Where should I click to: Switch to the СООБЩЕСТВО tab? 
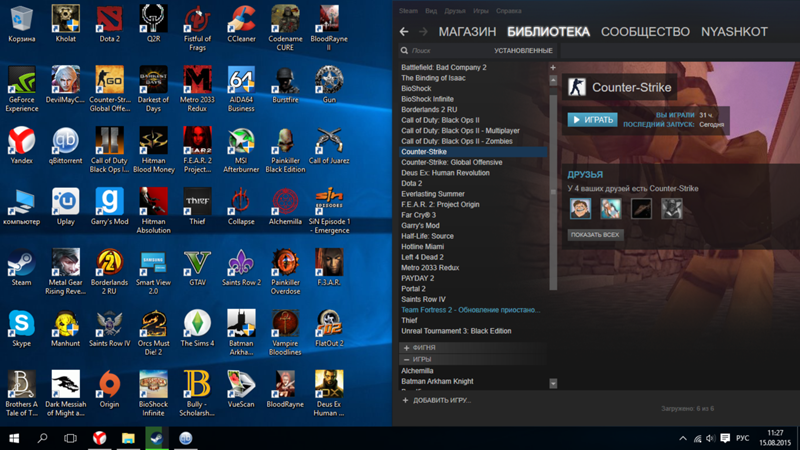tap(645, 32)
